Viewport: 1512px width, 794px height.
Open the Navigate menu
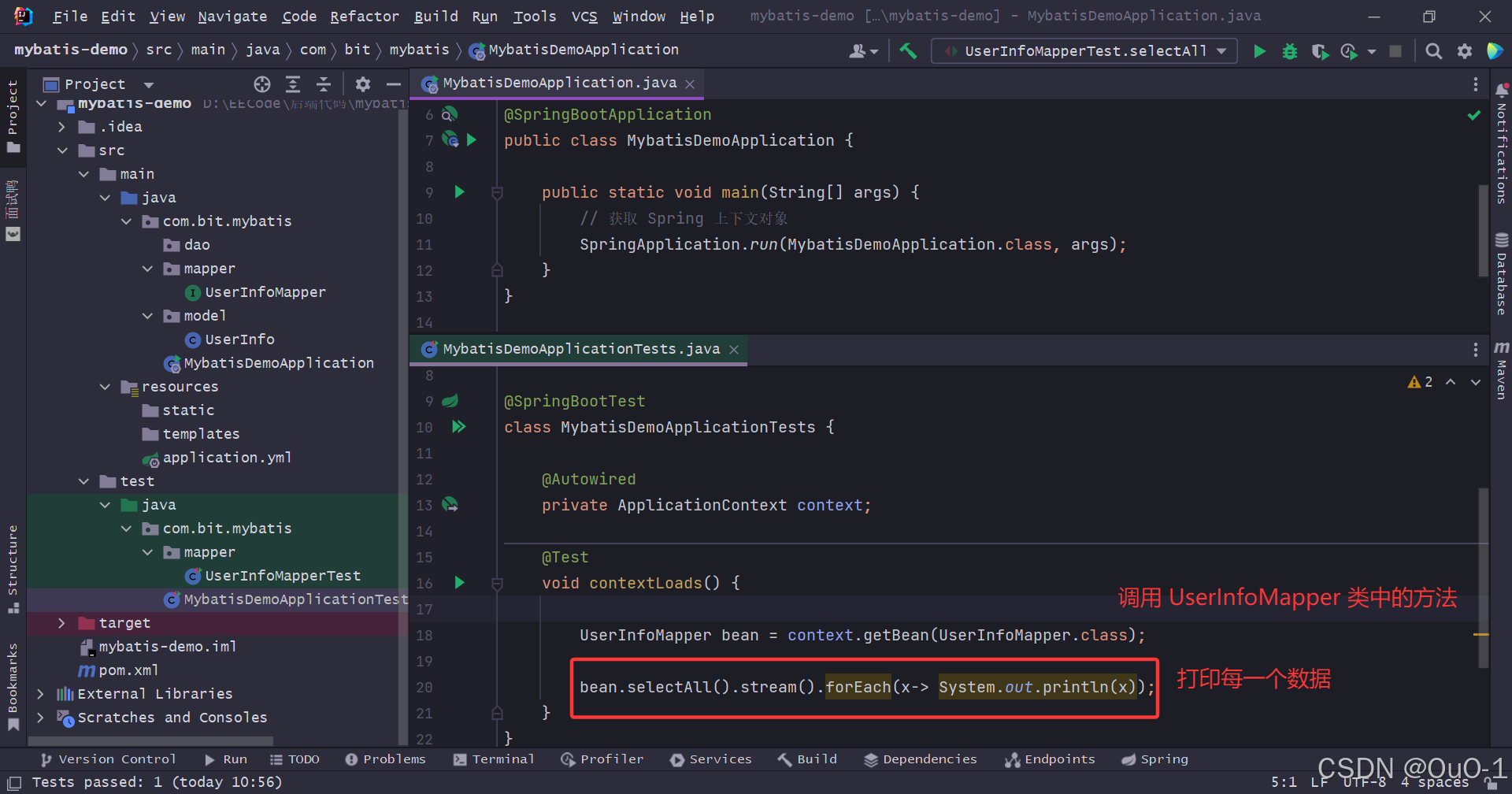tap(232, 17)
